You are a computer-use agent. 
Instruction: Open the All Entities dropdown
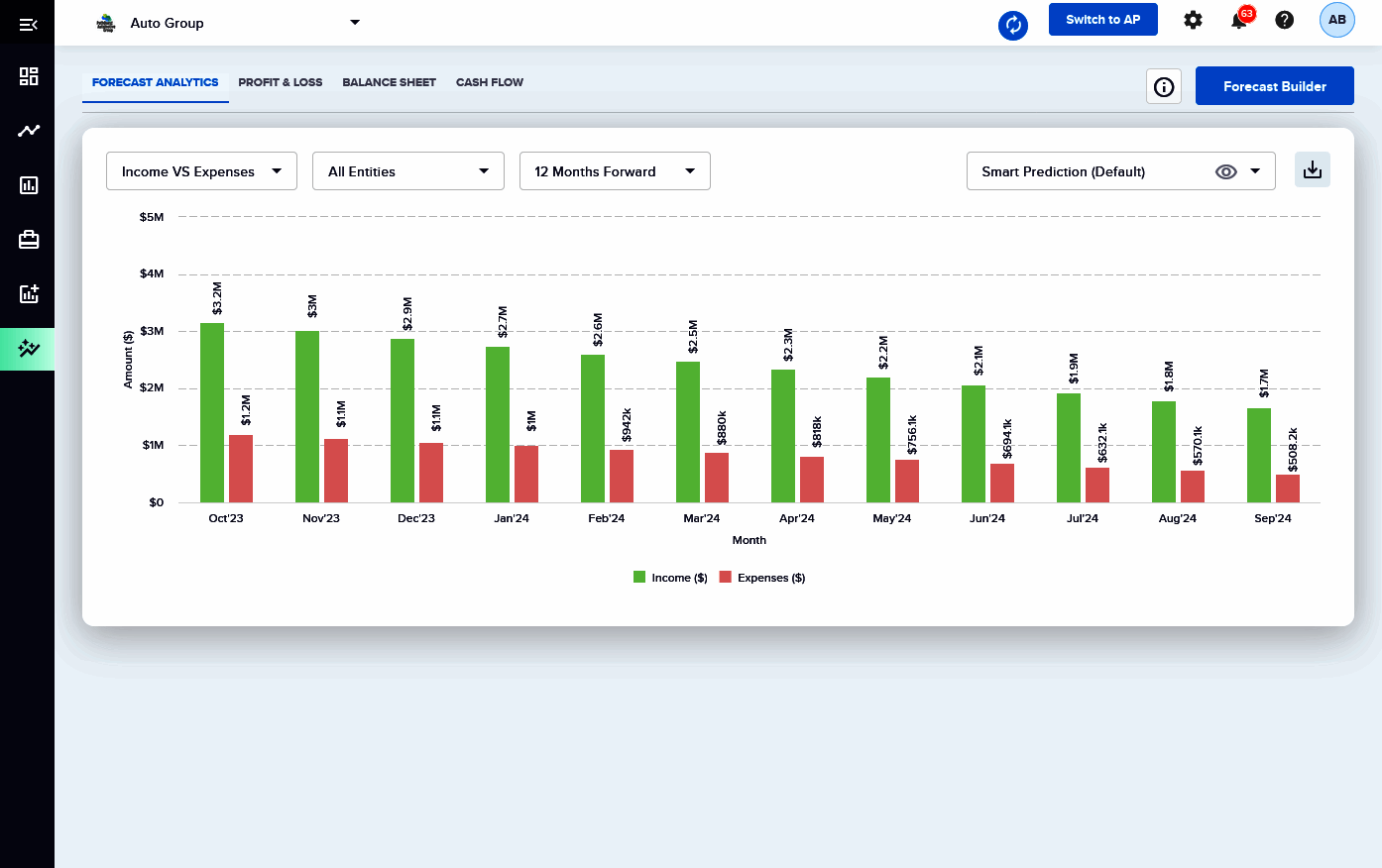407,171
